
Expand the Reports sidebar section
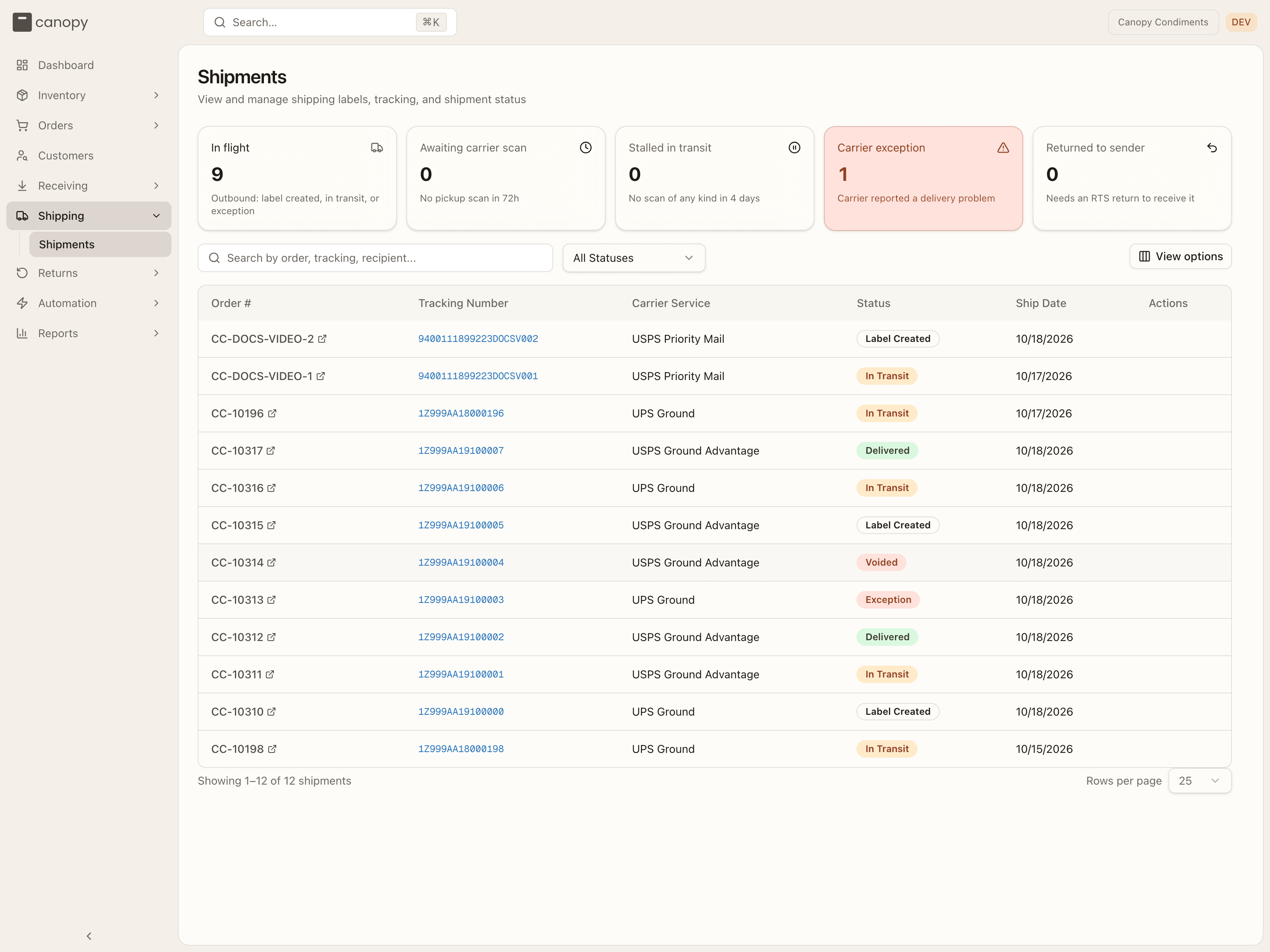(x=156, y=334)
